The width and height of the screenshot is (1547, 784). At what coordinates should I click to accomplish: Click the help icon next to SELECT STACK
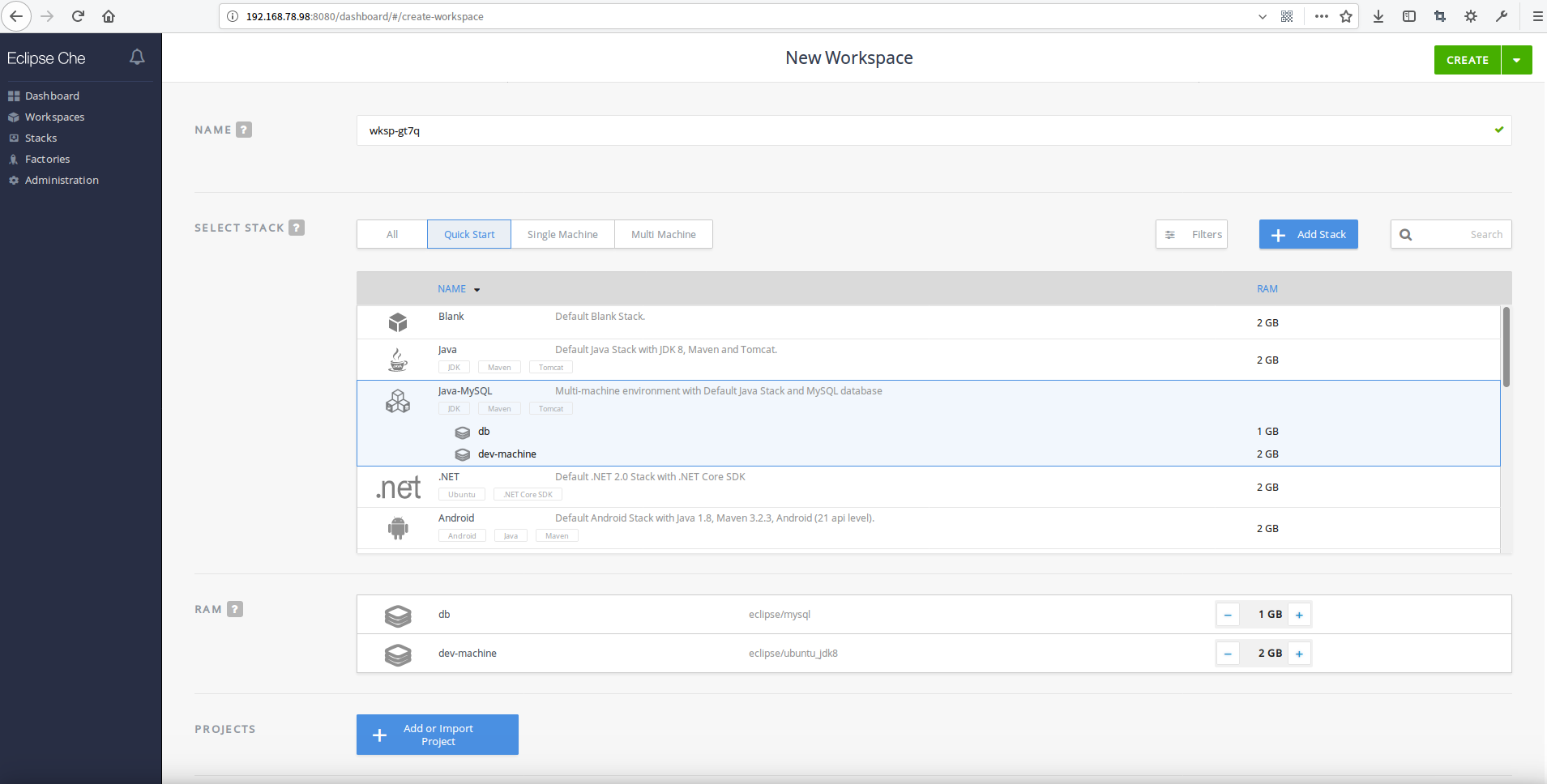point(297,228)
